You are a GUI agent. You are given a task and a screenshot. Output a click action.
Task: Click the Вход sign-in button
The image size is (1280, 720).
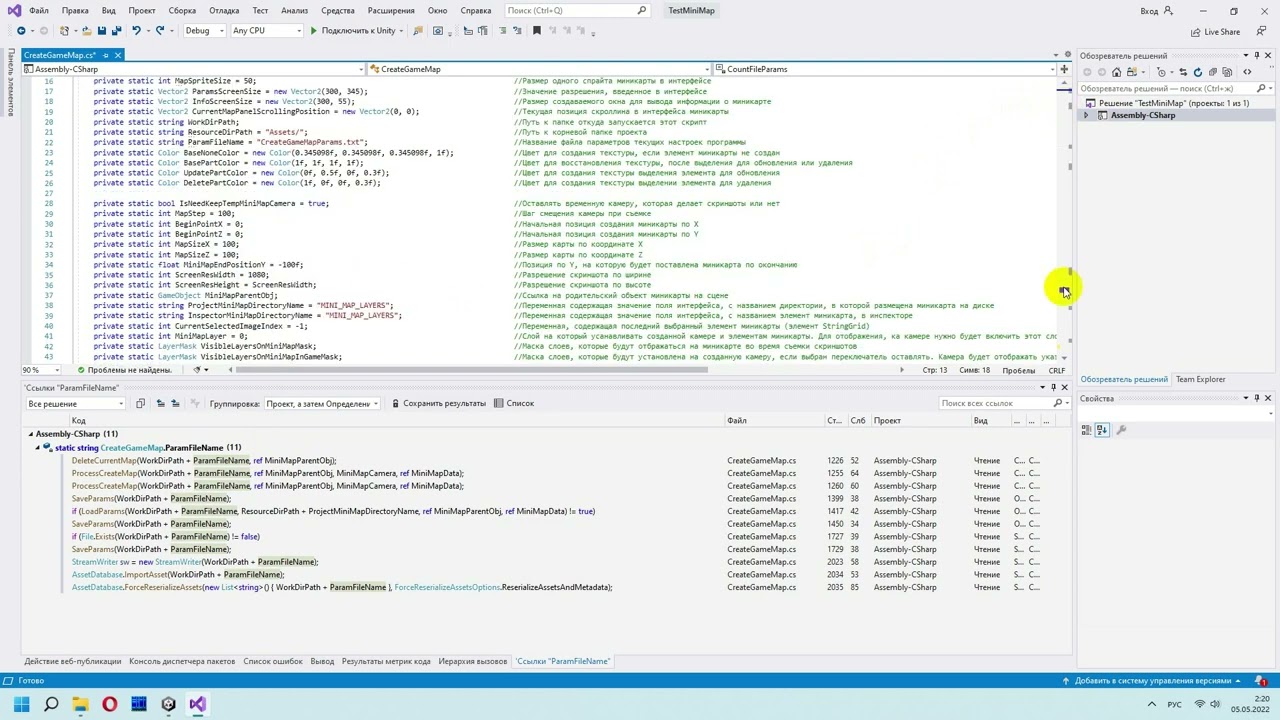coord(1157,11)
